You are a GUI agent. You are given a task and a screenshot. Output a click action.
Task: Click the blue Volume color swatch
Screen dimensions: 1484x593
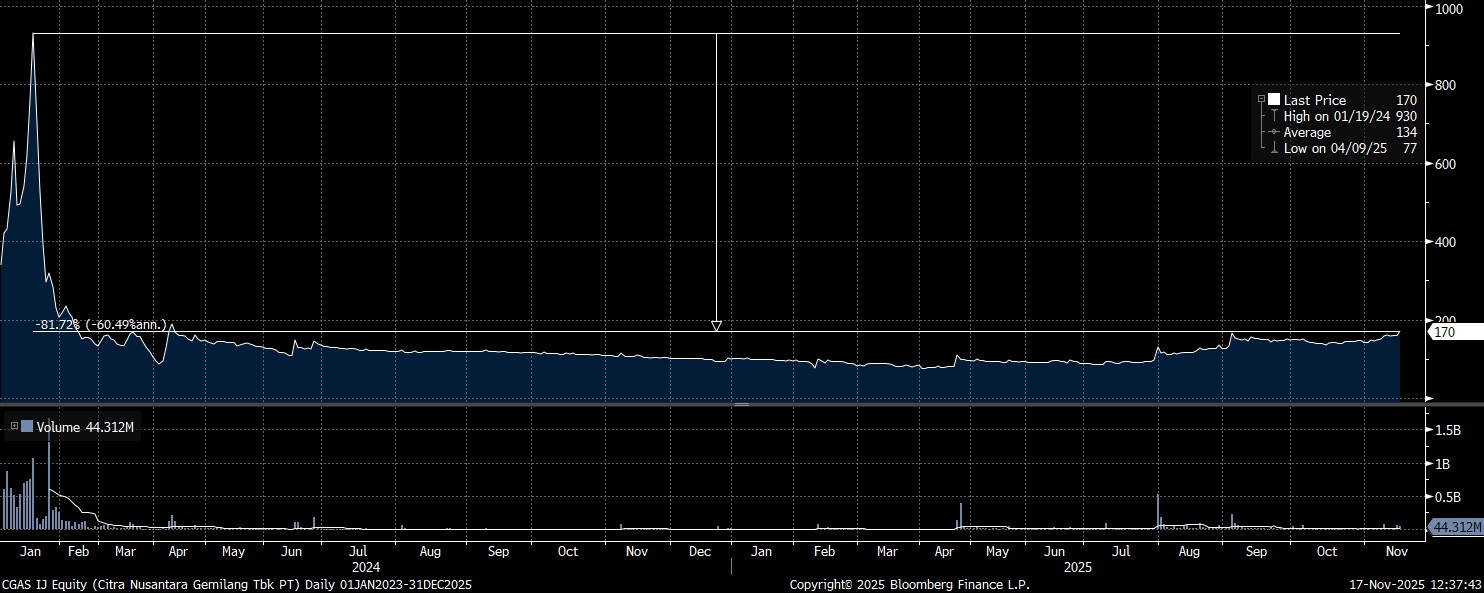click(27, 427)
